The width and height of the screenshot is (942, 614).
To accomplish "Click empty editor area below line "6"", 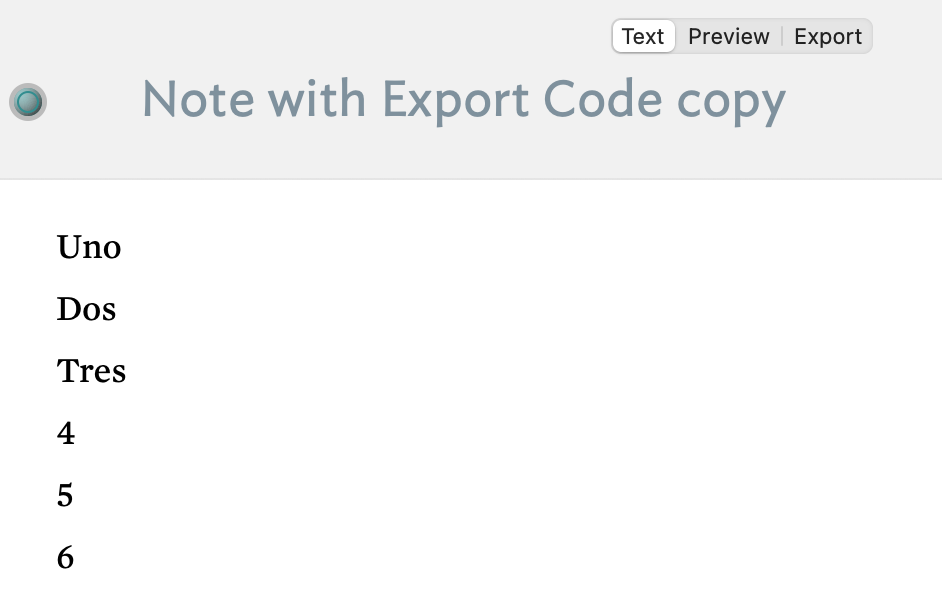I will 470,594.
